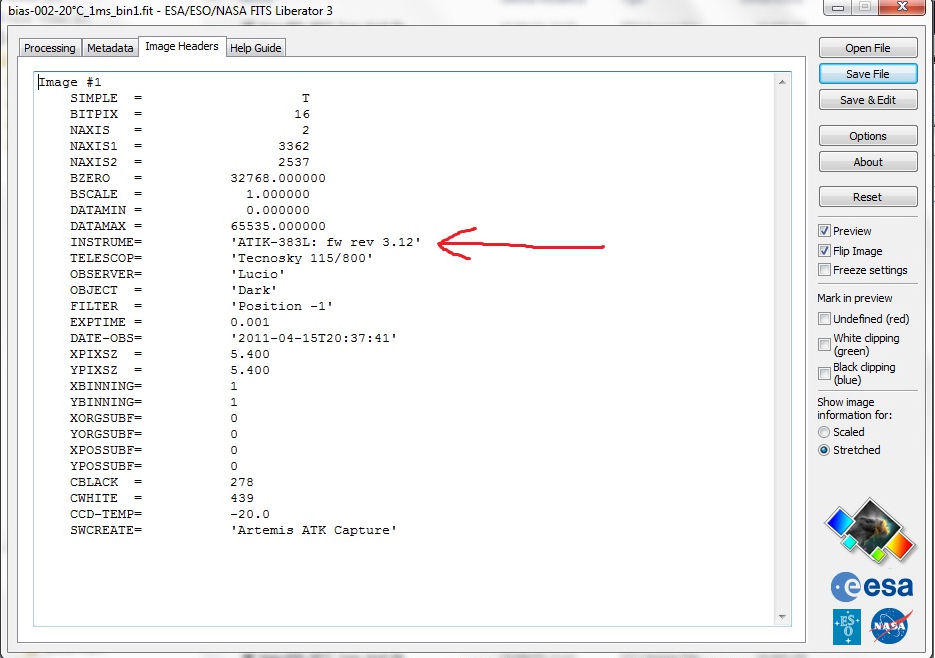The image size is (935, 658).
Task: Click the YPIXSZ value 5.400
Action: pyautogui.click(x=250, y=370)
